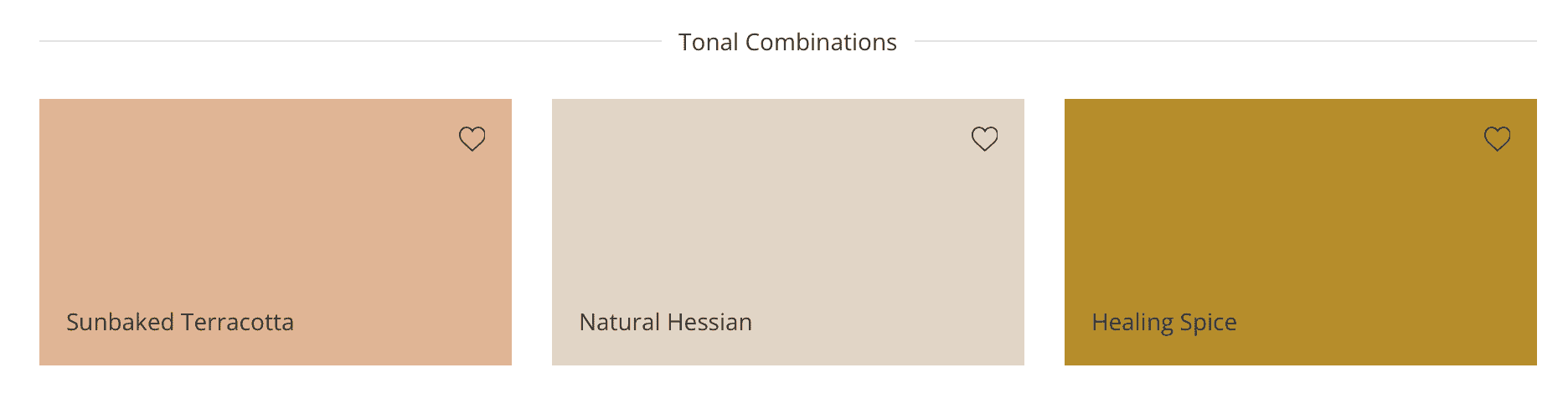The height and width of the screenshot is (404, 1568).
Task: Wishlist the first tonal combination colour
Action: point(472,138)
